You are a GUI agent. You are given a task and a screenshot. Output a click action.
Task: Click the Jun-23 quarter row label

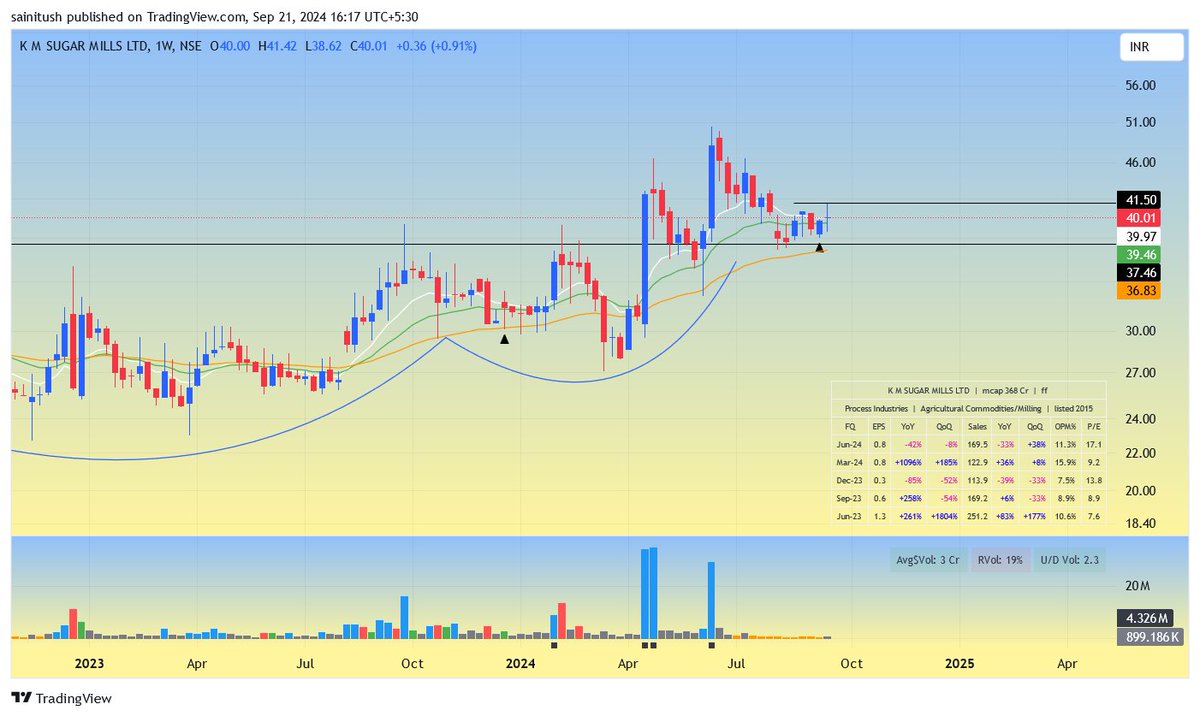849,516
